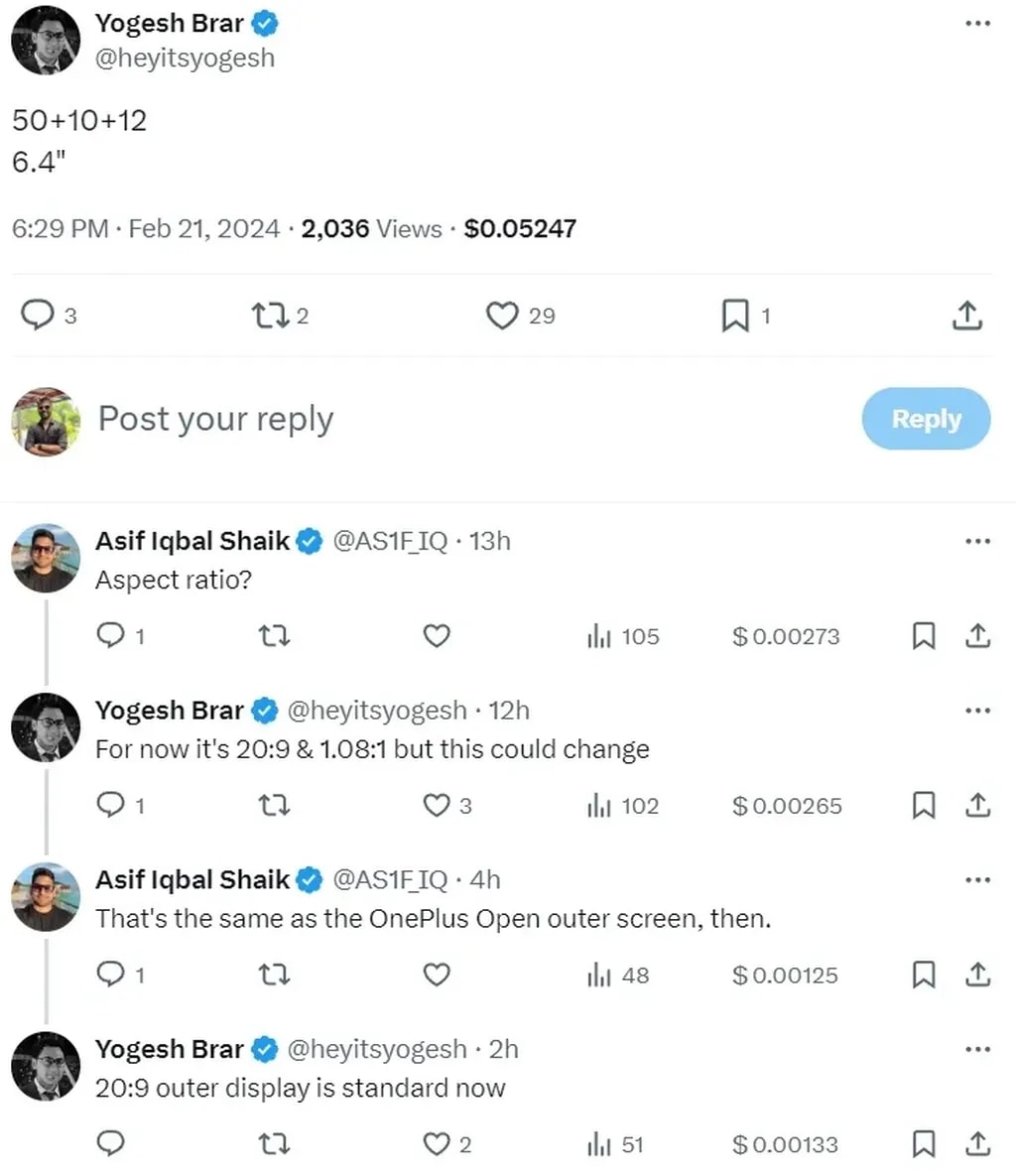Like the '20:9 outer display' reply
1016x1176 pixels.
pyautogui.click(x=437, y=1143)
